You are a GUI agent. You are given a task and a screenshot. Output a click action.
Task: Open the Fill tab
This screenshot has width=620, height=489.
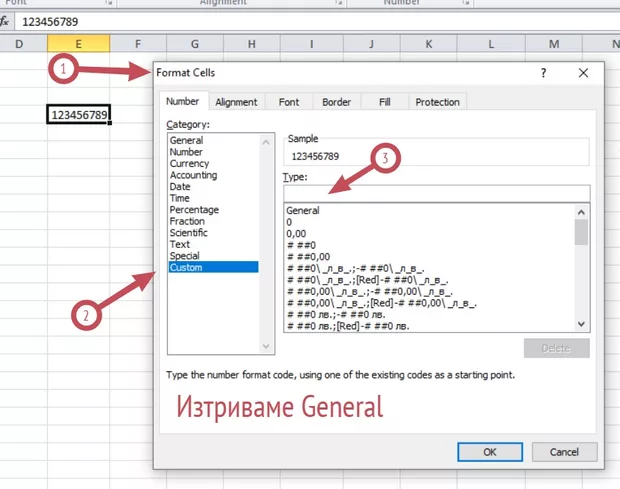tap(384, 102)
